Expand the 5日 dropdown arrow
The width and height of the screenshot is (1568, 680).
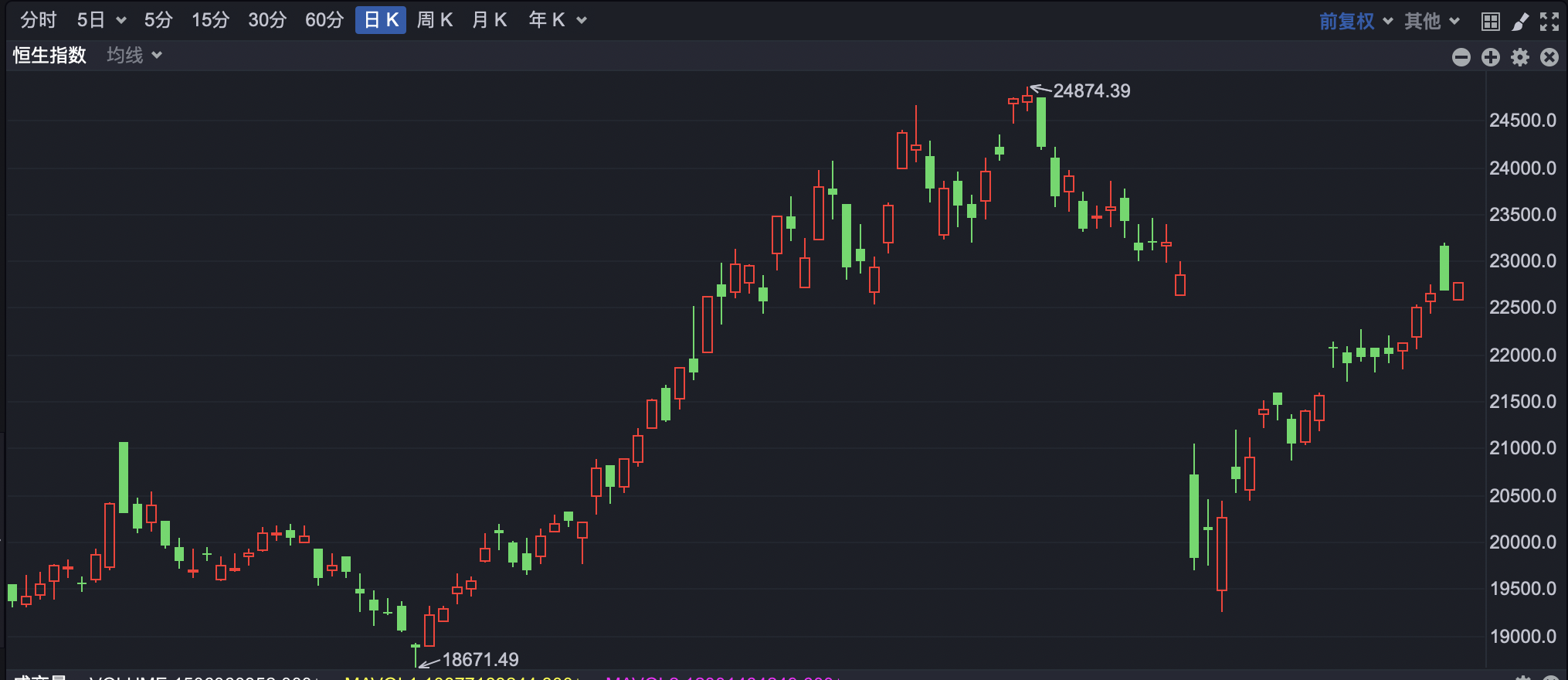coord(121,21)
